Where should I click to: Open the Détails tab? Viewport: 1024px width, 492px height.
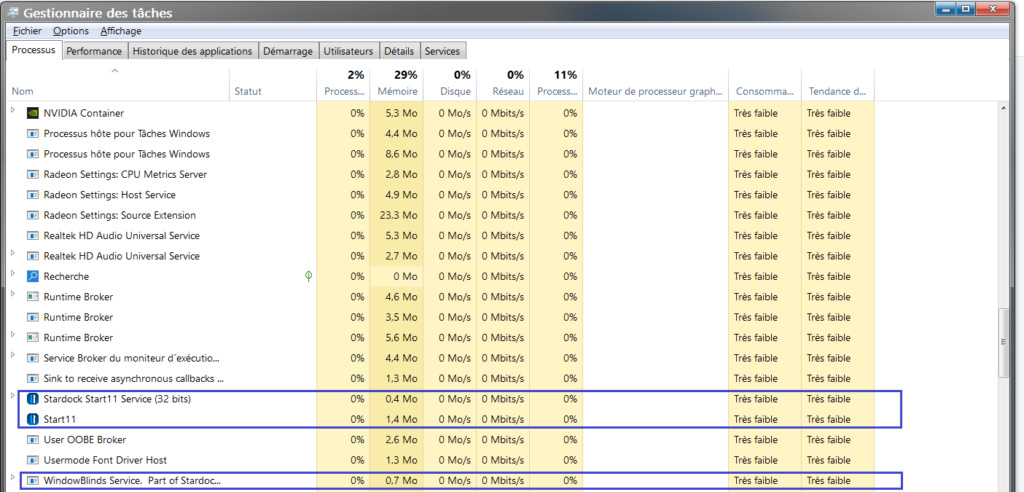pos(399,51)
